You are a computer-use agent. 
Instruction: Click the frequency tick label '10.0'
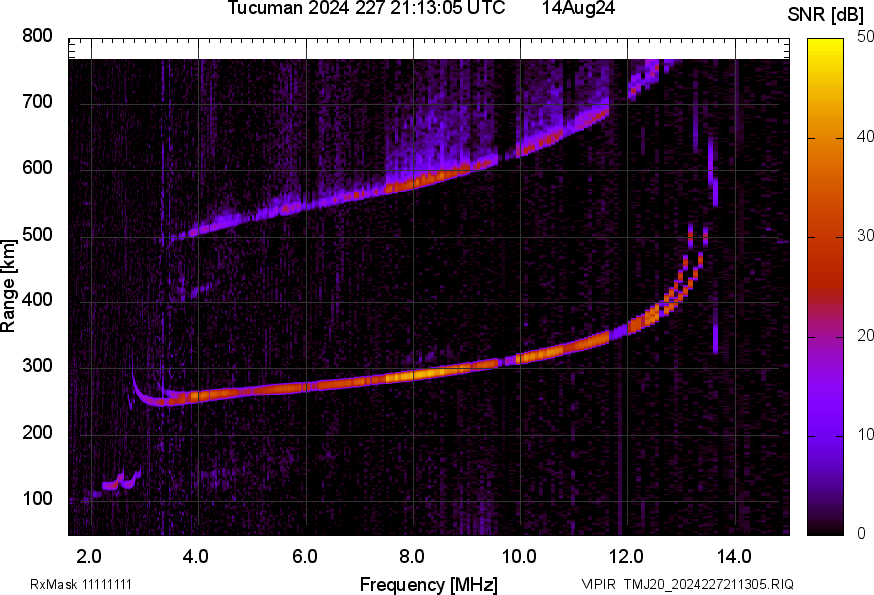click(519, 557)
